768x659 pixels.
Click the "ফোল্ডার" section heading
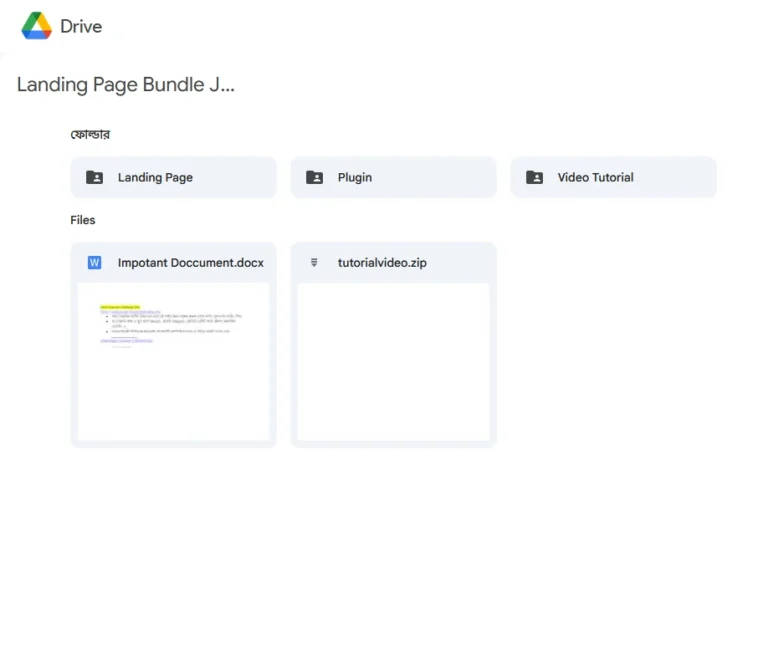click(89, 134)
